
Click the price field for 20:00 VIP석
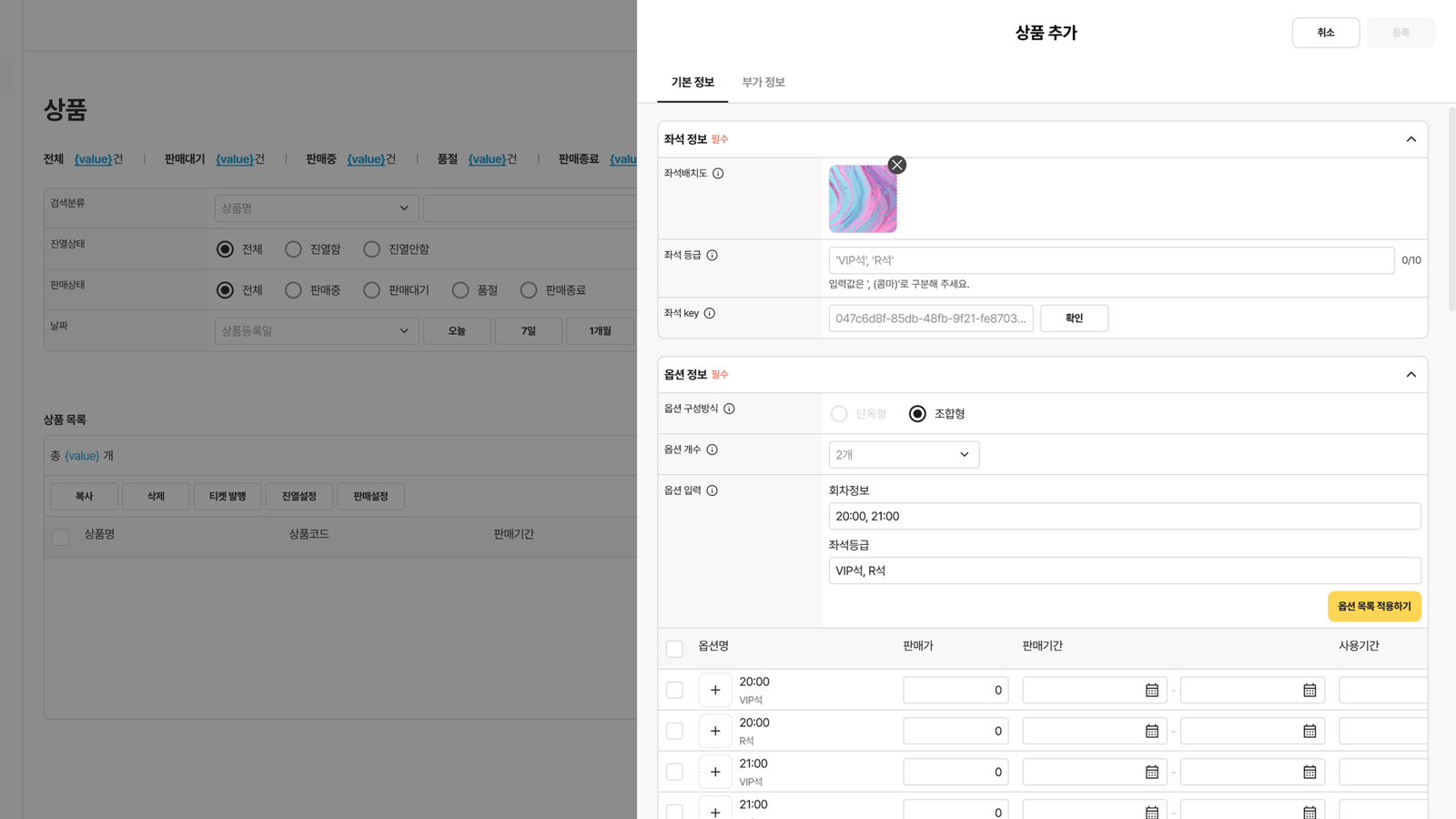(955, 690)
